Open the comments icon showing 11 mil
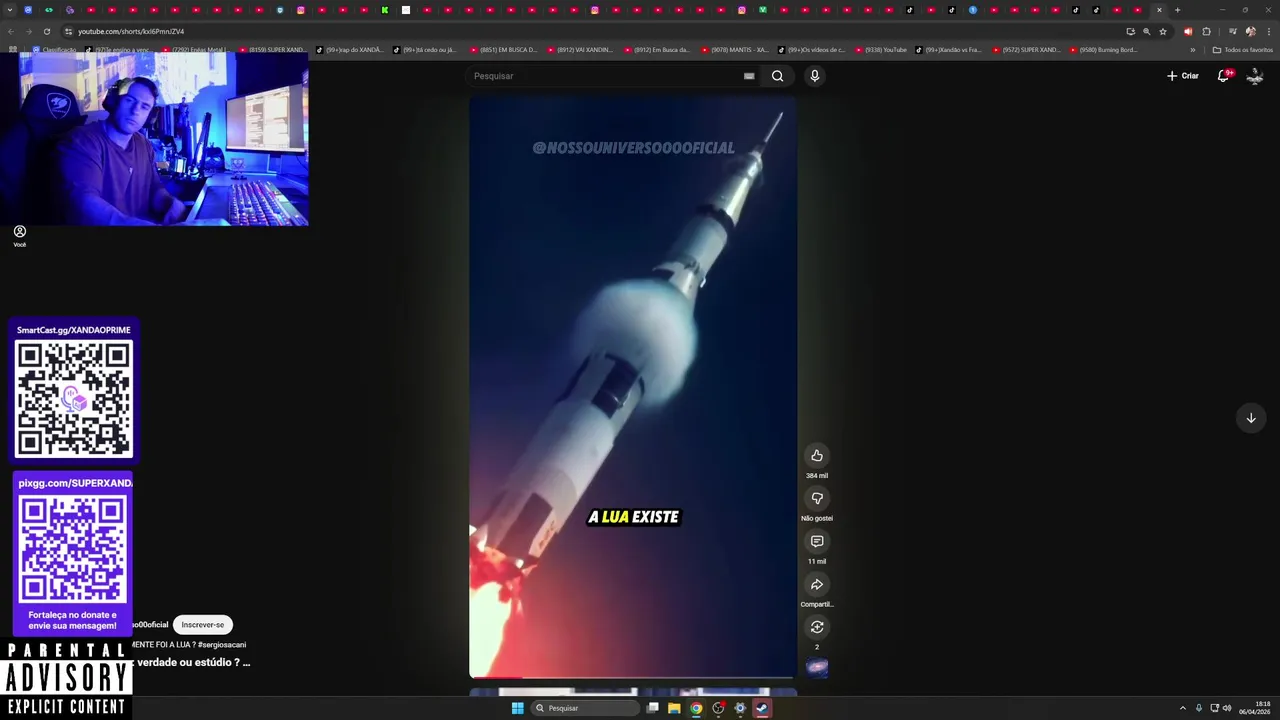1280x720 pixels. pos(817,542)
